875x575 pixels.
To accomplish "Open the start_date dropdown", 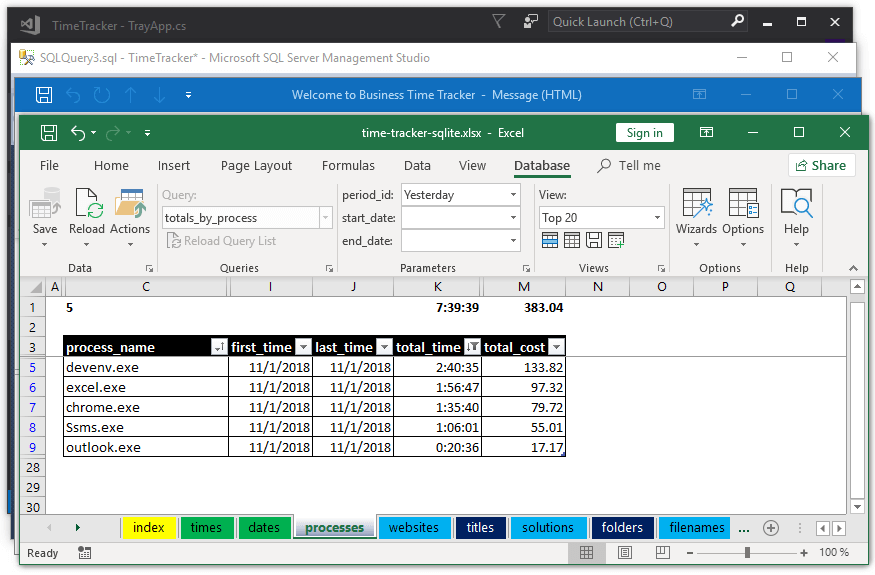I will coord(513,218).
